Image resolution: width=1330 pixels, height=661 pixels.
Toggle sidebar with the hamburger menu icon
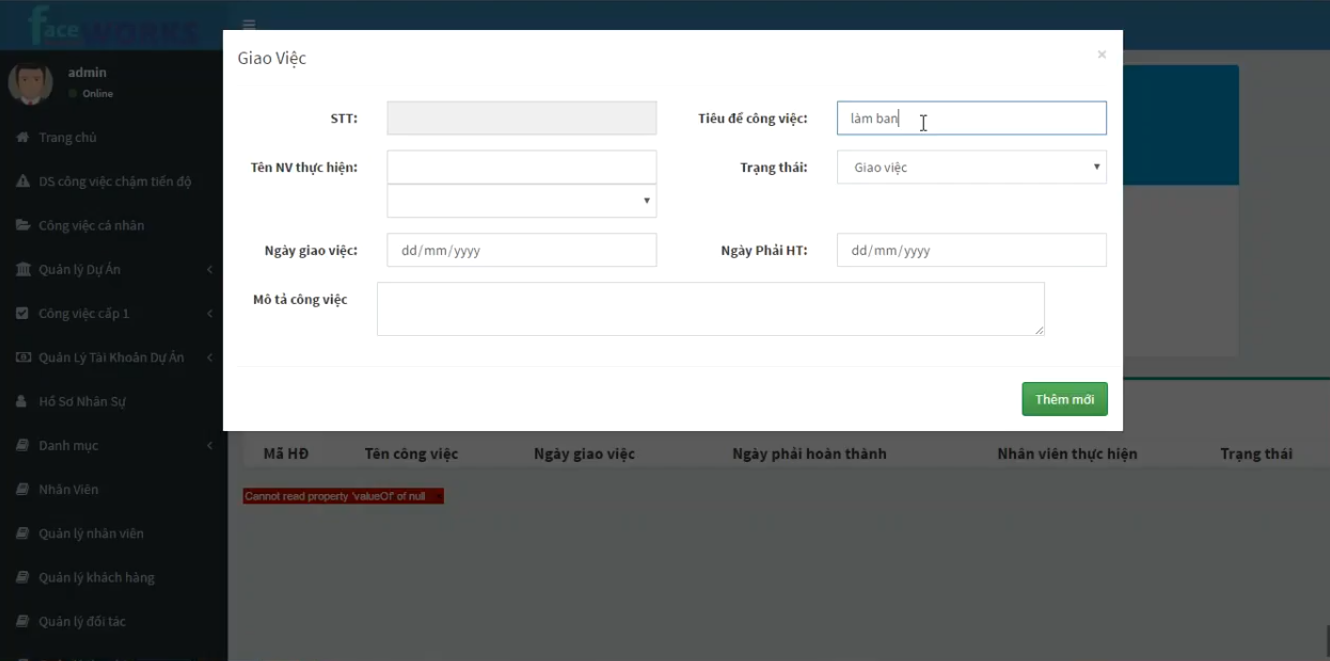(249, 25)
